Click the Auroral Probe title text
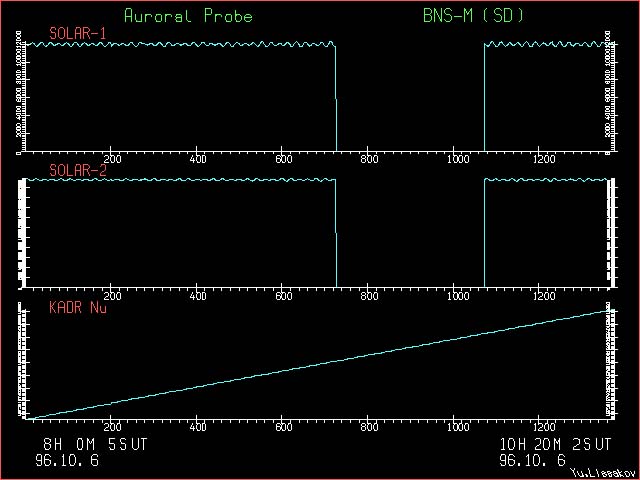640x480 pixels. pyautogui.click(x=188, y=16)
